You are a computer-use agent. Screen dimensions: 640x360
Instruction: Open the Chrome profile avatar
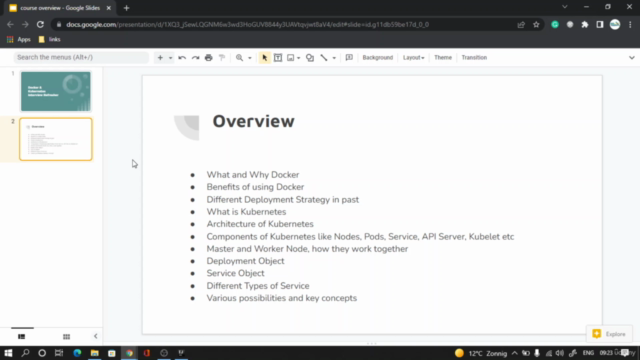pos(615,24)
